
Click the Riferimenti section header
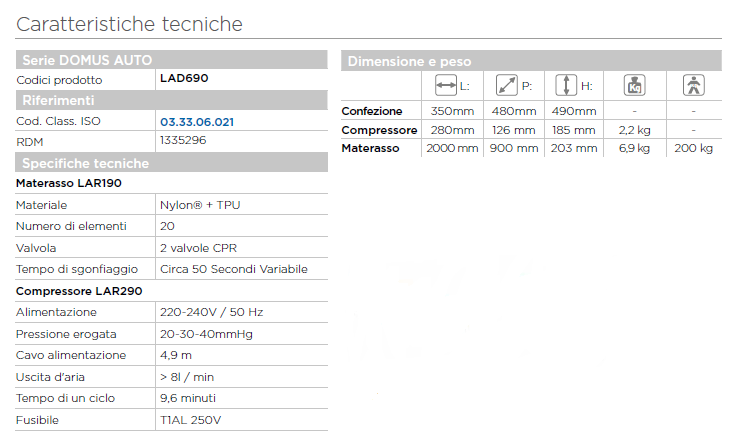coord(58,100)
